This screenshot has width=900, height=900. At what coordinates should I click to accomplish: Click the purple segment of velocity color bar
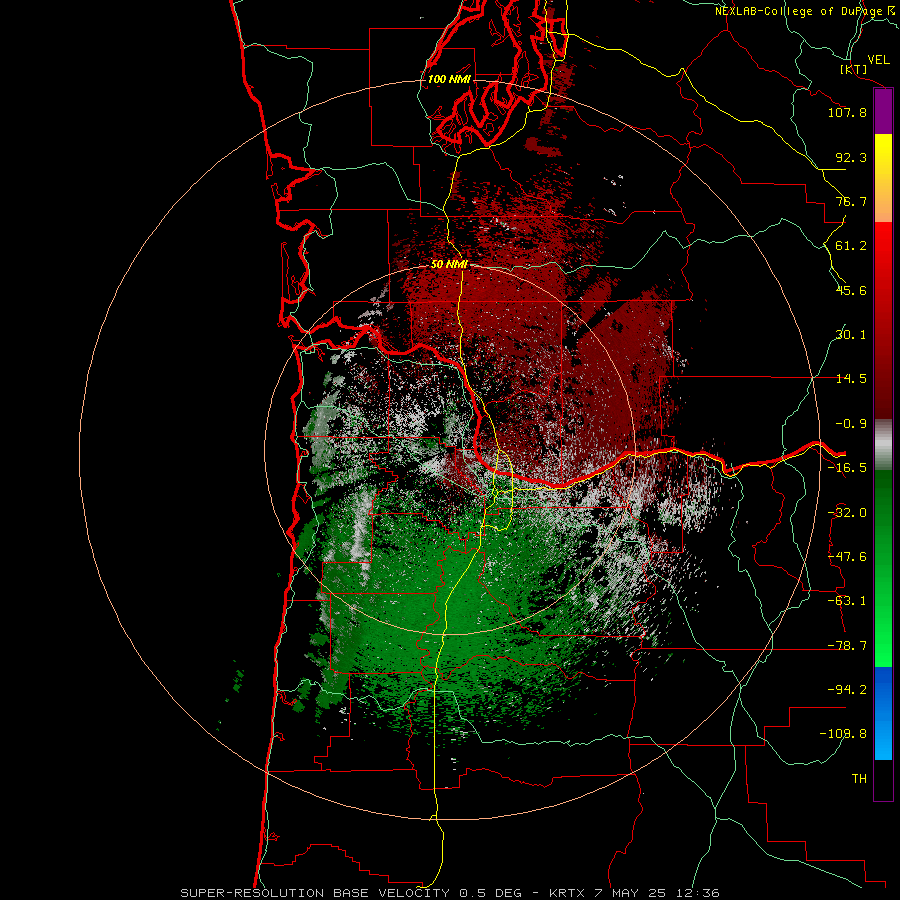tap(883, 111)
